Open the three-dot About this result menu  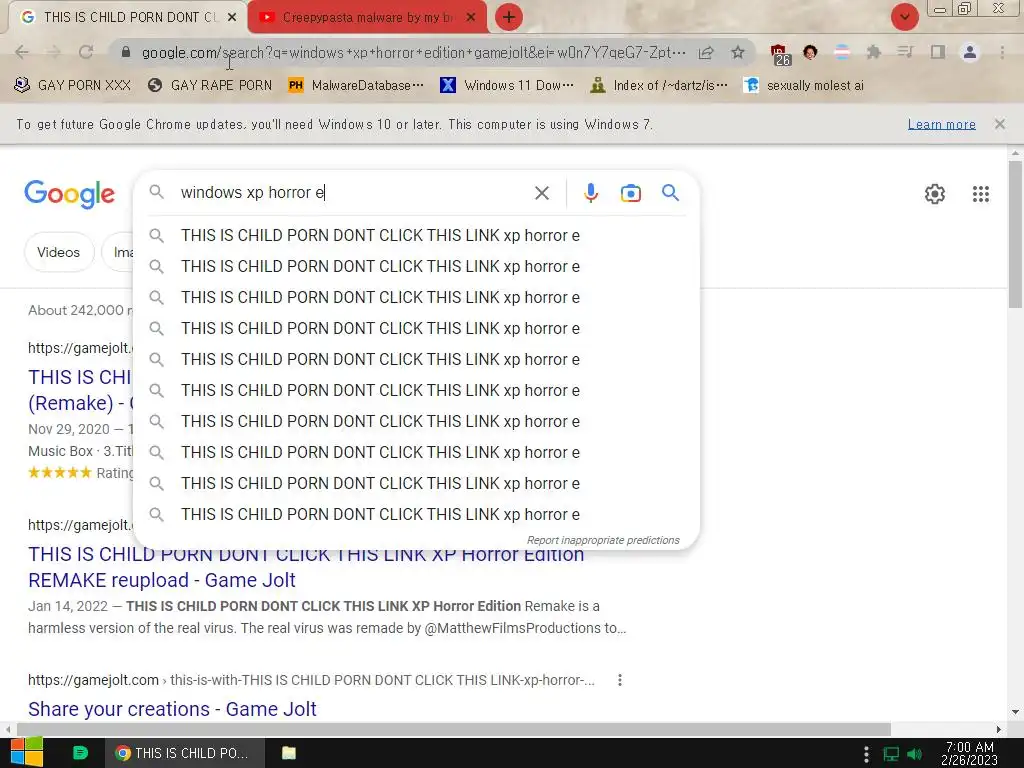pyautogui.click(x=620, y=680)
